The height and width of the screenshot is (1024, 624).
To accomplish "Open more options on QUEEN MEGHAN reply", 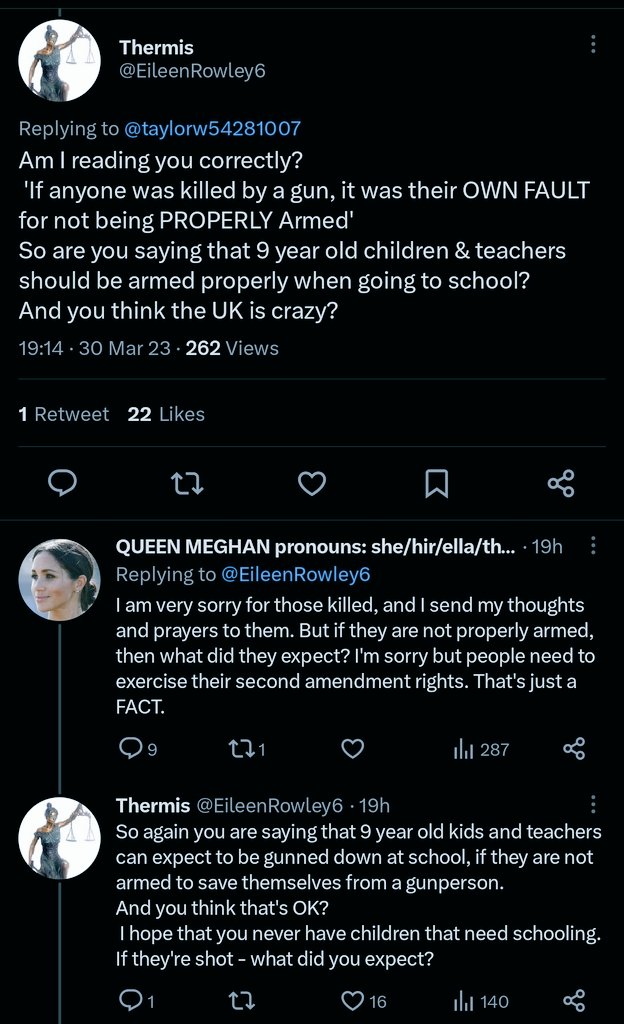I will coord(593,545).
